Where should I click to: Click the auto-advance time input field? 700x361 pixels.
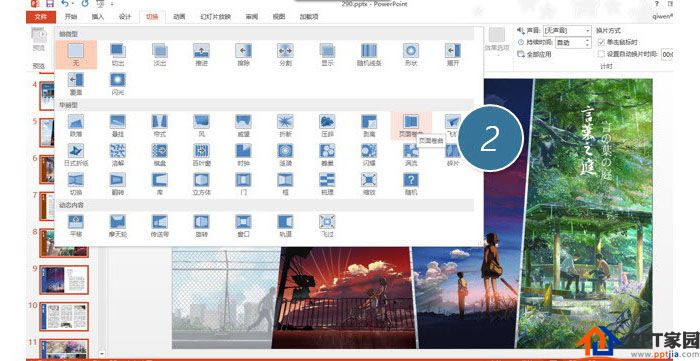pyautogui.click(x=667, y=54)
